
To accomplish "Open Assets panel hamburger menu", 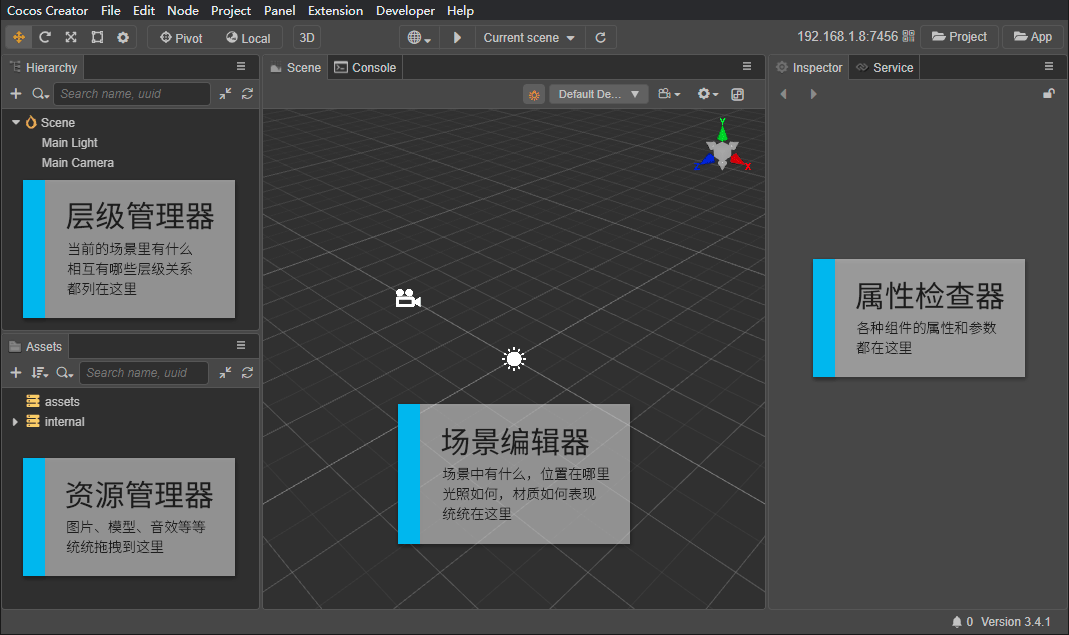I will coord(241,345).
